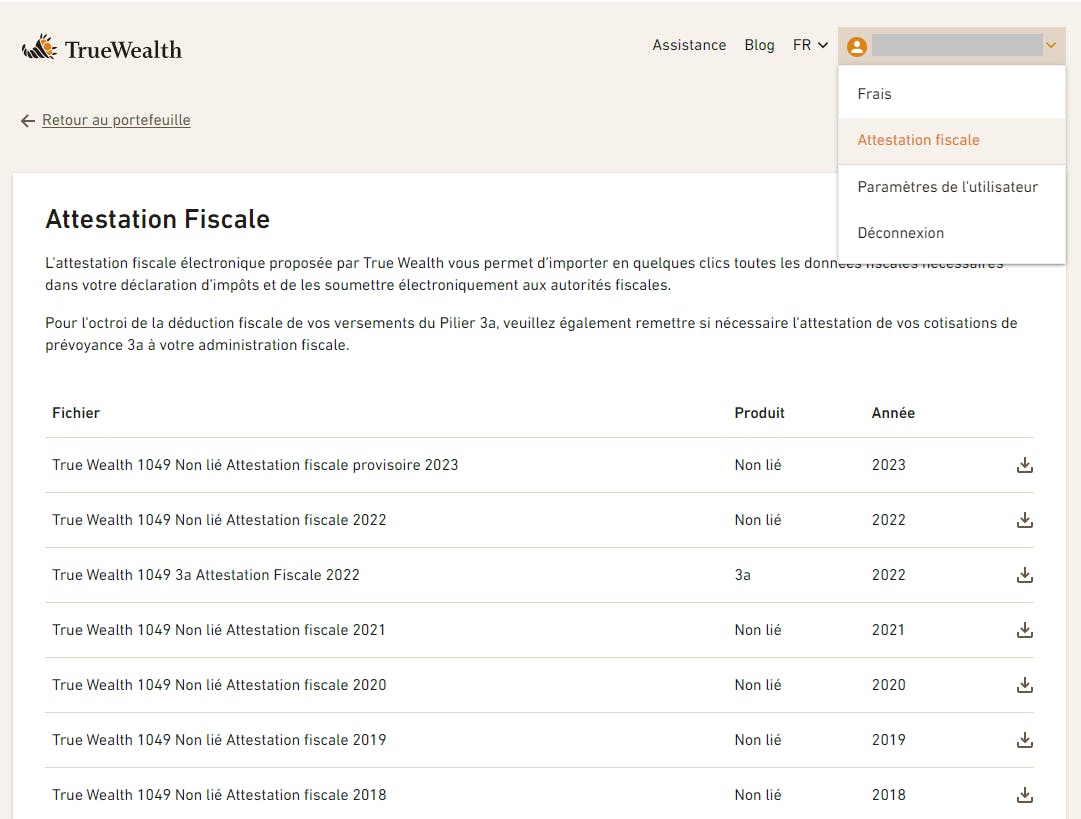This screenshot has width=1081, height=819.
Task: Click the Année column header
Action: point(893,413)
